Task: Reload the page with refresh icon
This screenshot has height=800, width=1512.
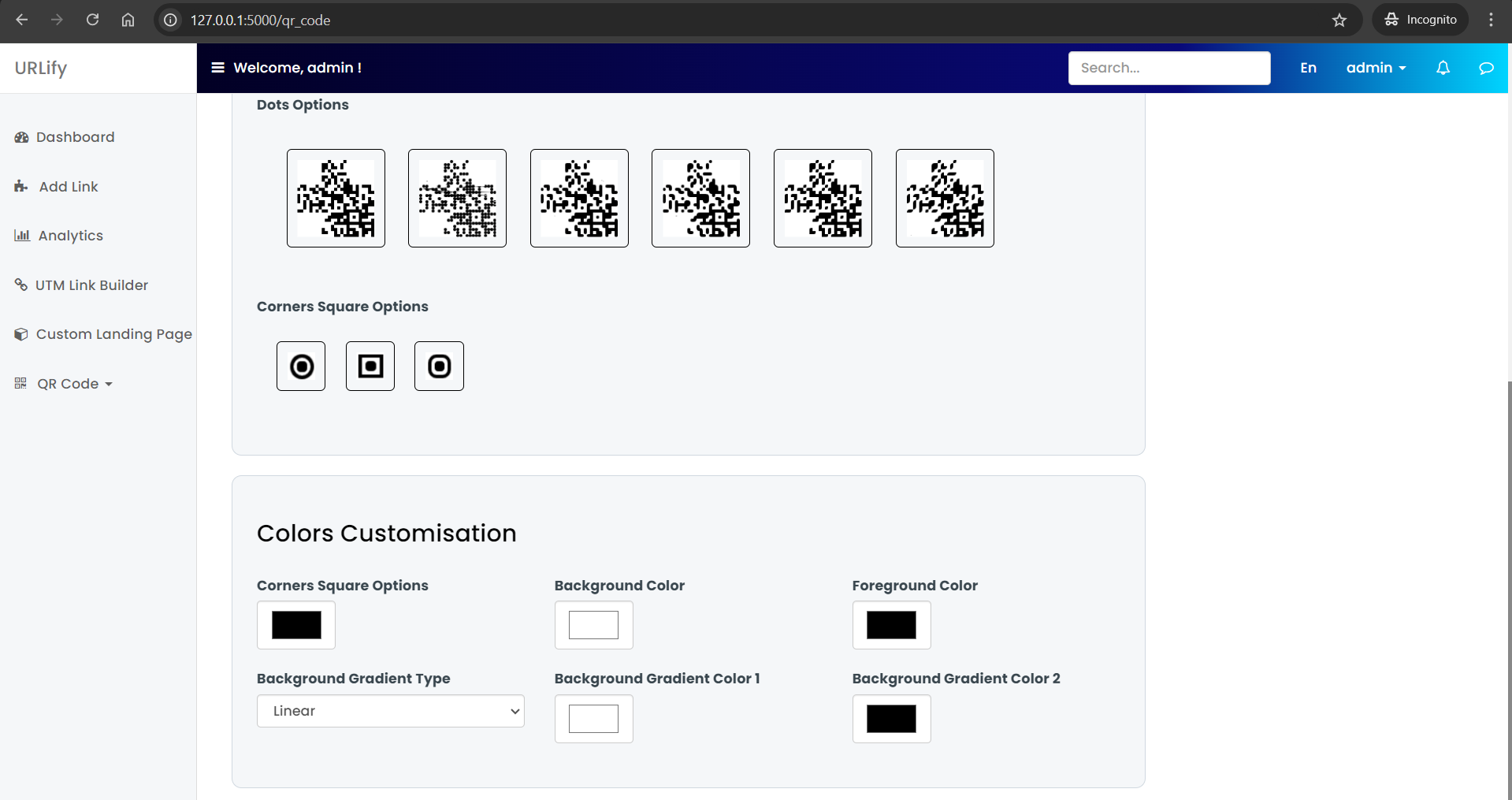Action: click(x=92, y=20)
